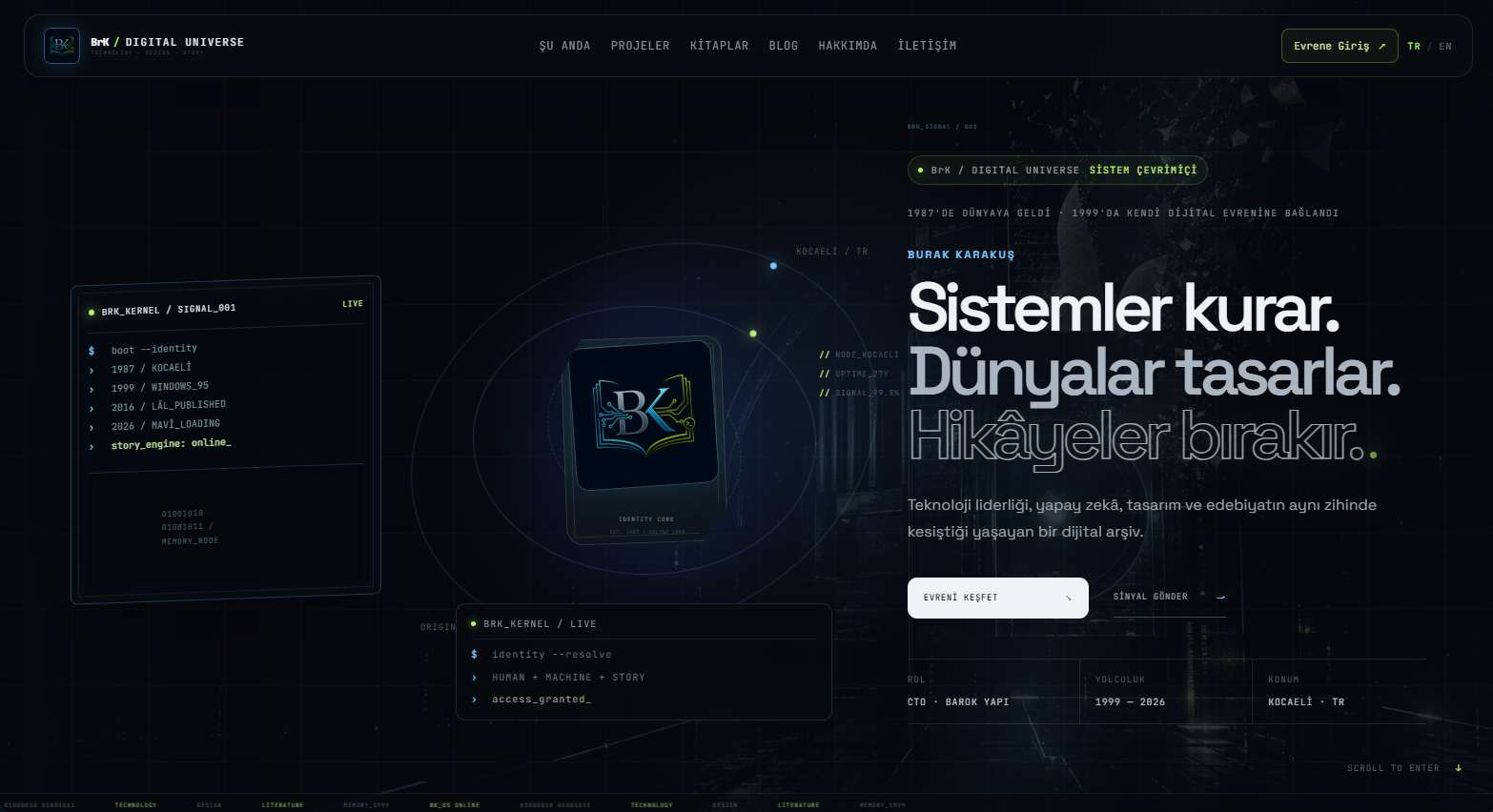Click the "// UPTIME_27Y" label
Viewport: 1493px width, 812px height.
coord(854,374)
